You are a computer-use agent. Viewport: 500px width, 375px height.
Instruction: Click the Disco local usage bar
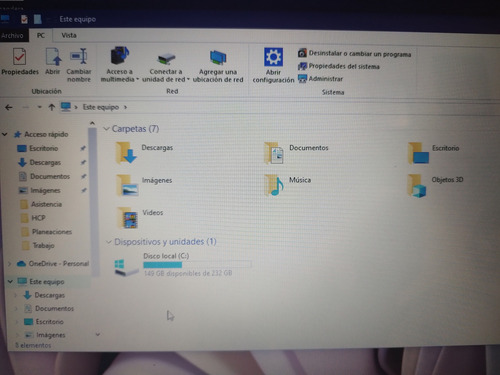point(197,265)
